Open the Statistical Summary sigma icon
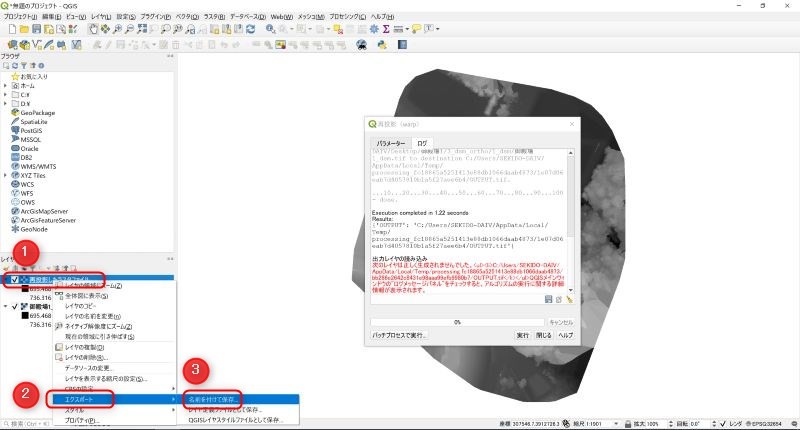 click(386, 30)
